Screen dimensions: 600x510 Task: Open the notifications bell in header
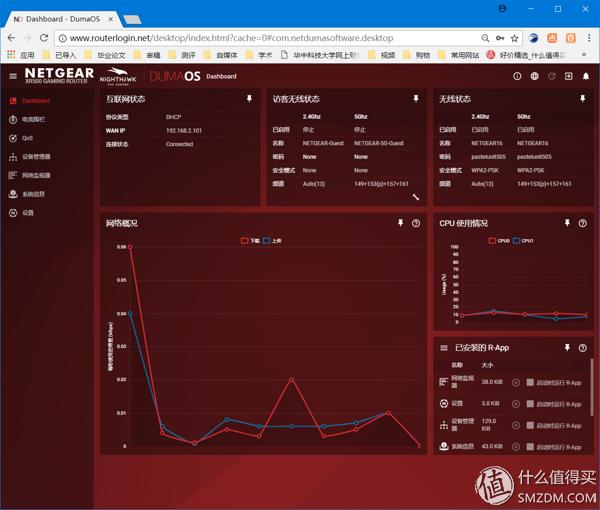[586, 76]
